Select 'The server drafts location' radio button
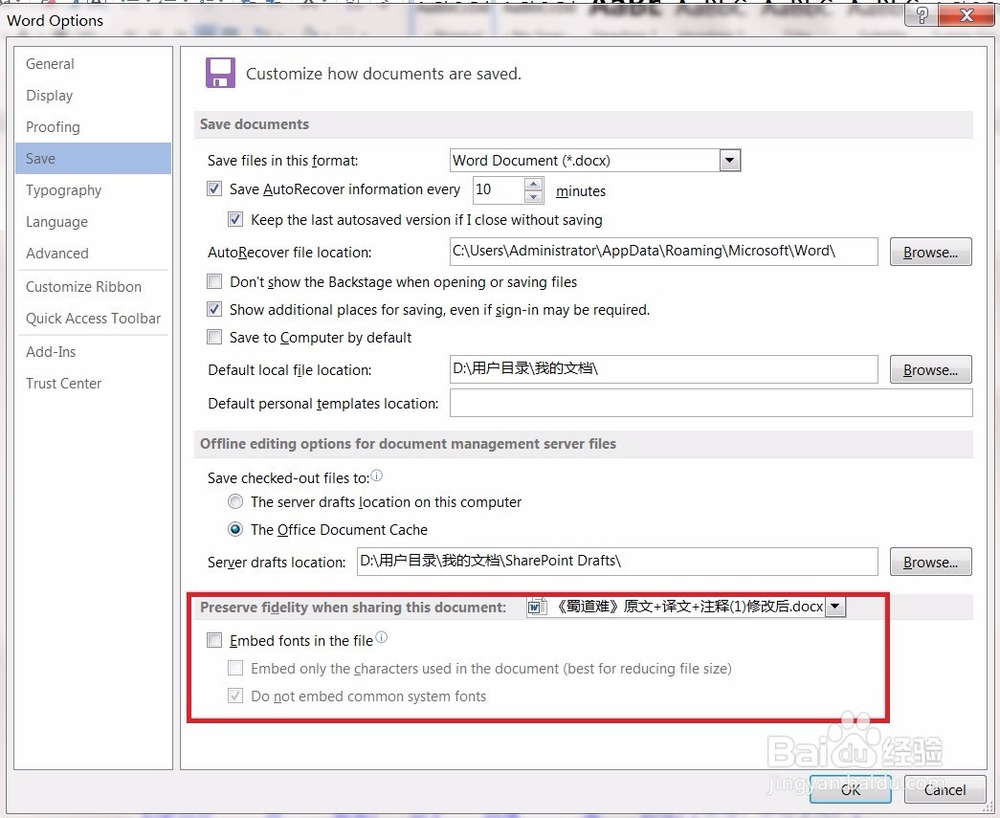This screenshot has height=818, width=1000. [235, 502]
